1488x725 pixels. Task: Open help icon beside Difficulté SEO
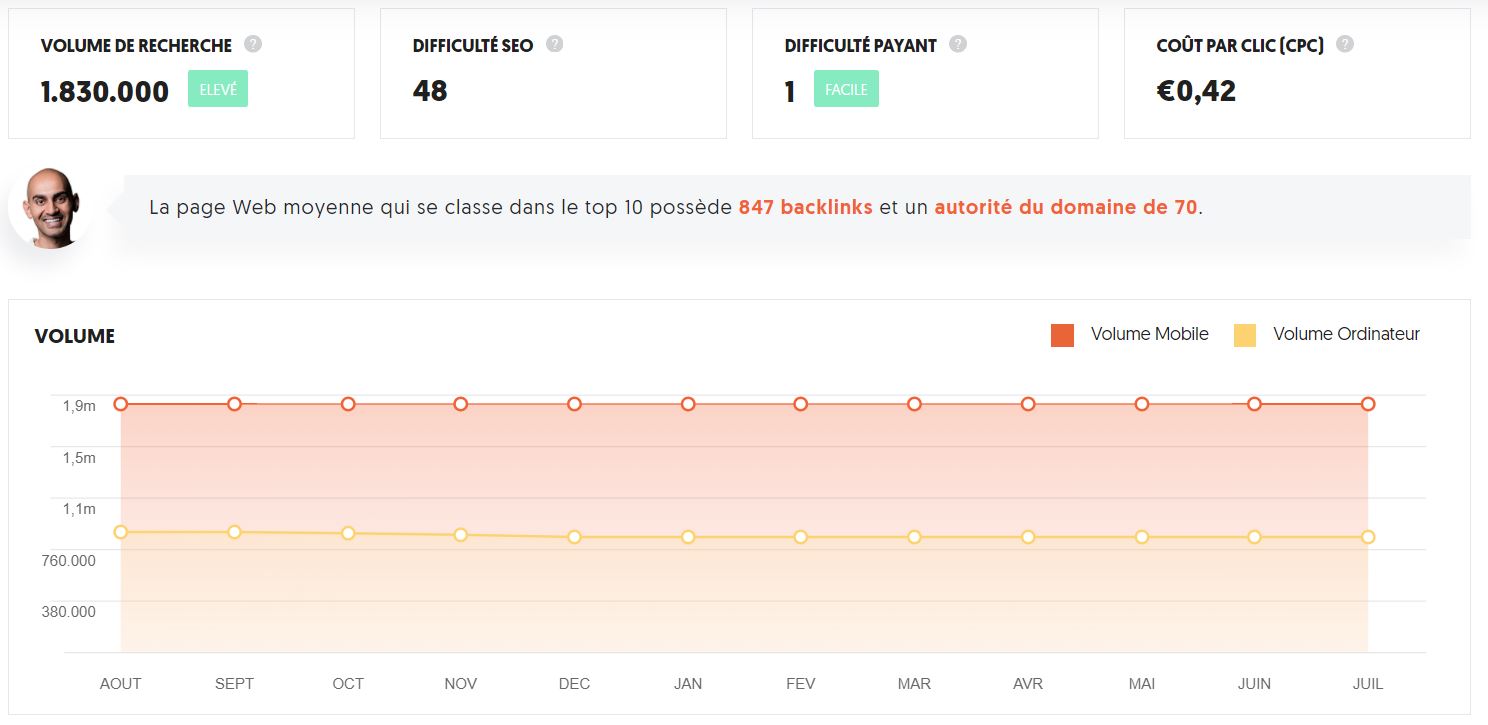pos(555,44)
